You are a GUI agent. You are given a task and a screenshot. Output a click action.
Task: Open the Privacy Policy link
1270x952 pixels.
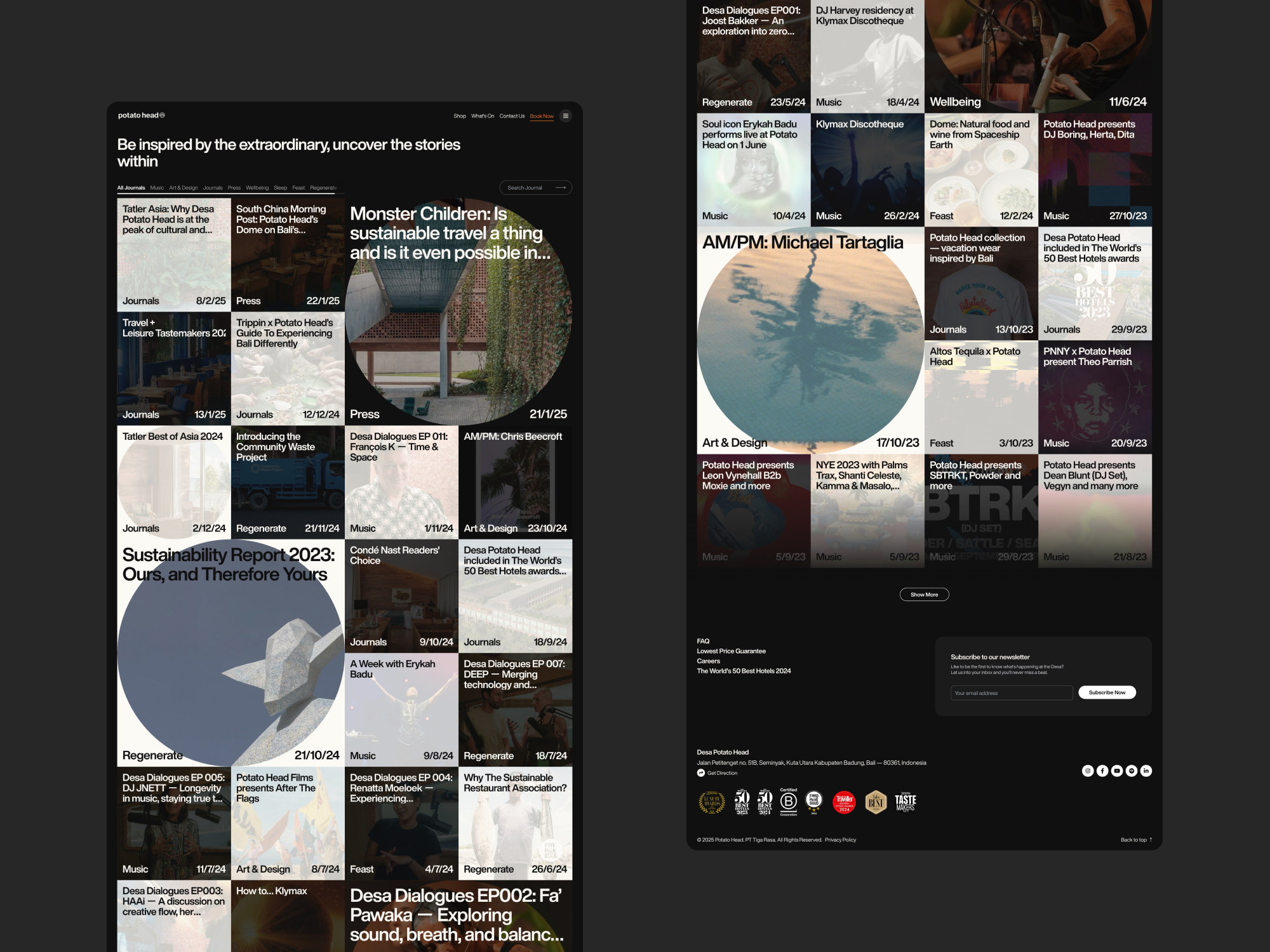840,840
